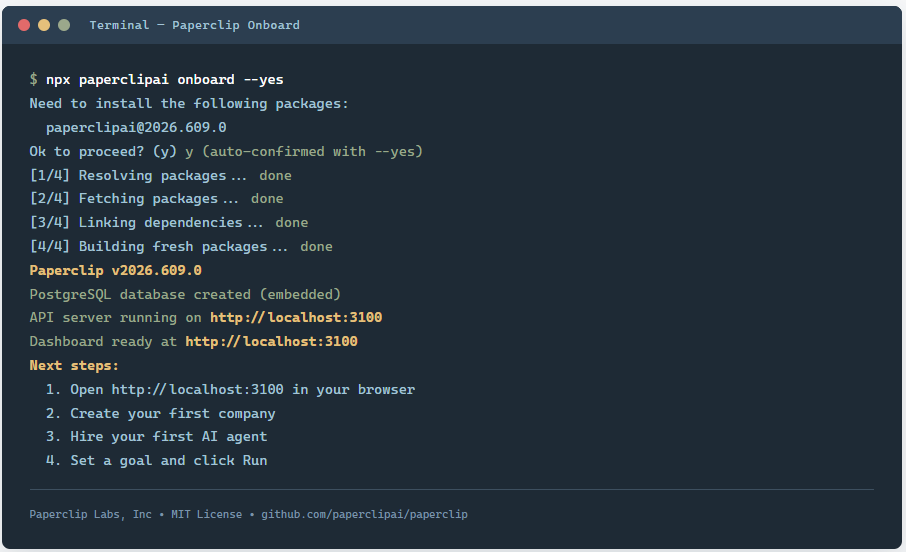Click the red close window dot
This screenshot has width=906, height=552.
[x=24, y=25]
